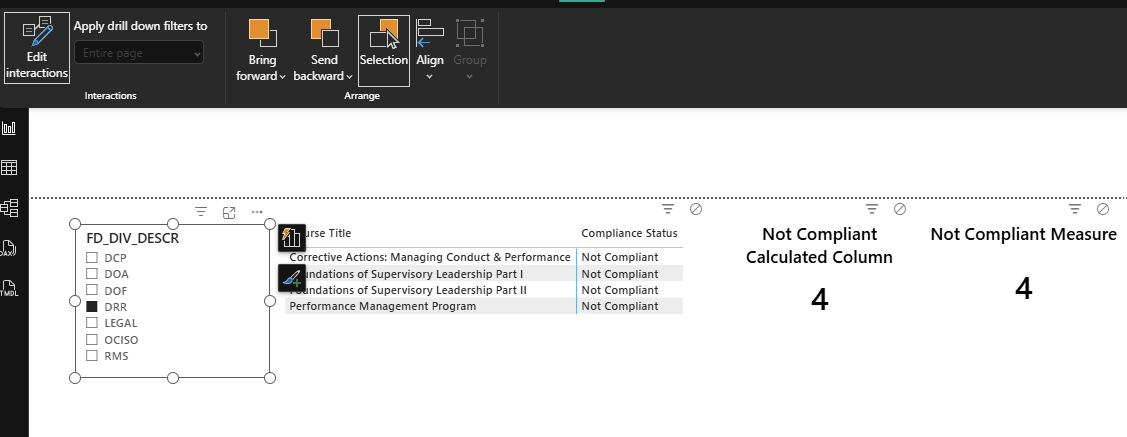
Task: Click the build visual lightning chart icon
Action: (292, 237)
